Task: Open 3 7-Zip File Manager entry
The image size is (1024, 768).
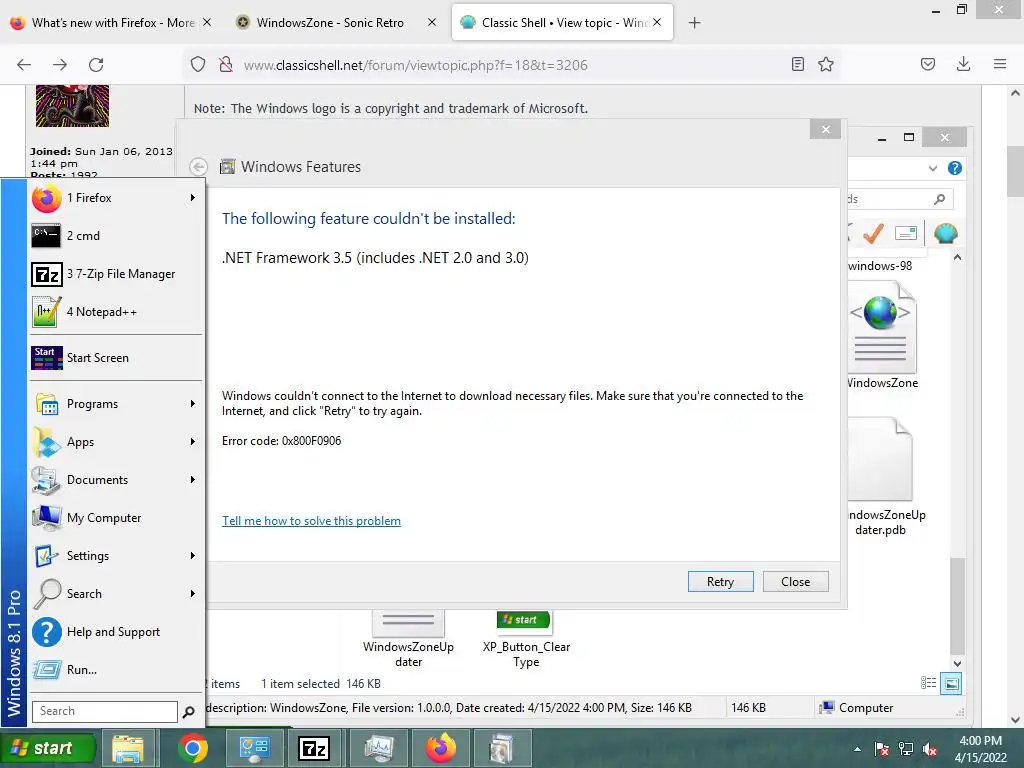Action: (115, 274)
